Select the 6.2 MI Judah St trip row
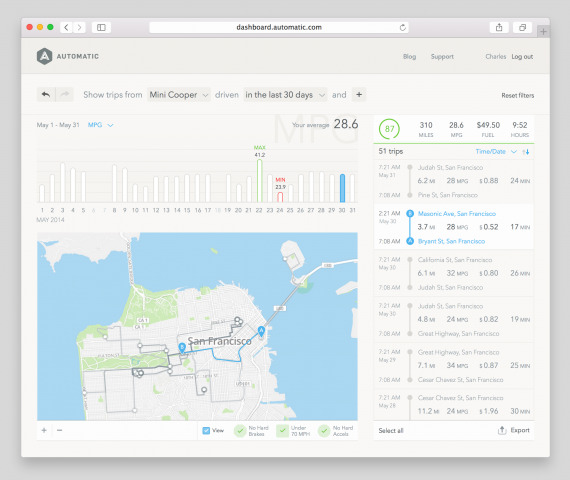This screenshot has width=570, height=480. 454,181
